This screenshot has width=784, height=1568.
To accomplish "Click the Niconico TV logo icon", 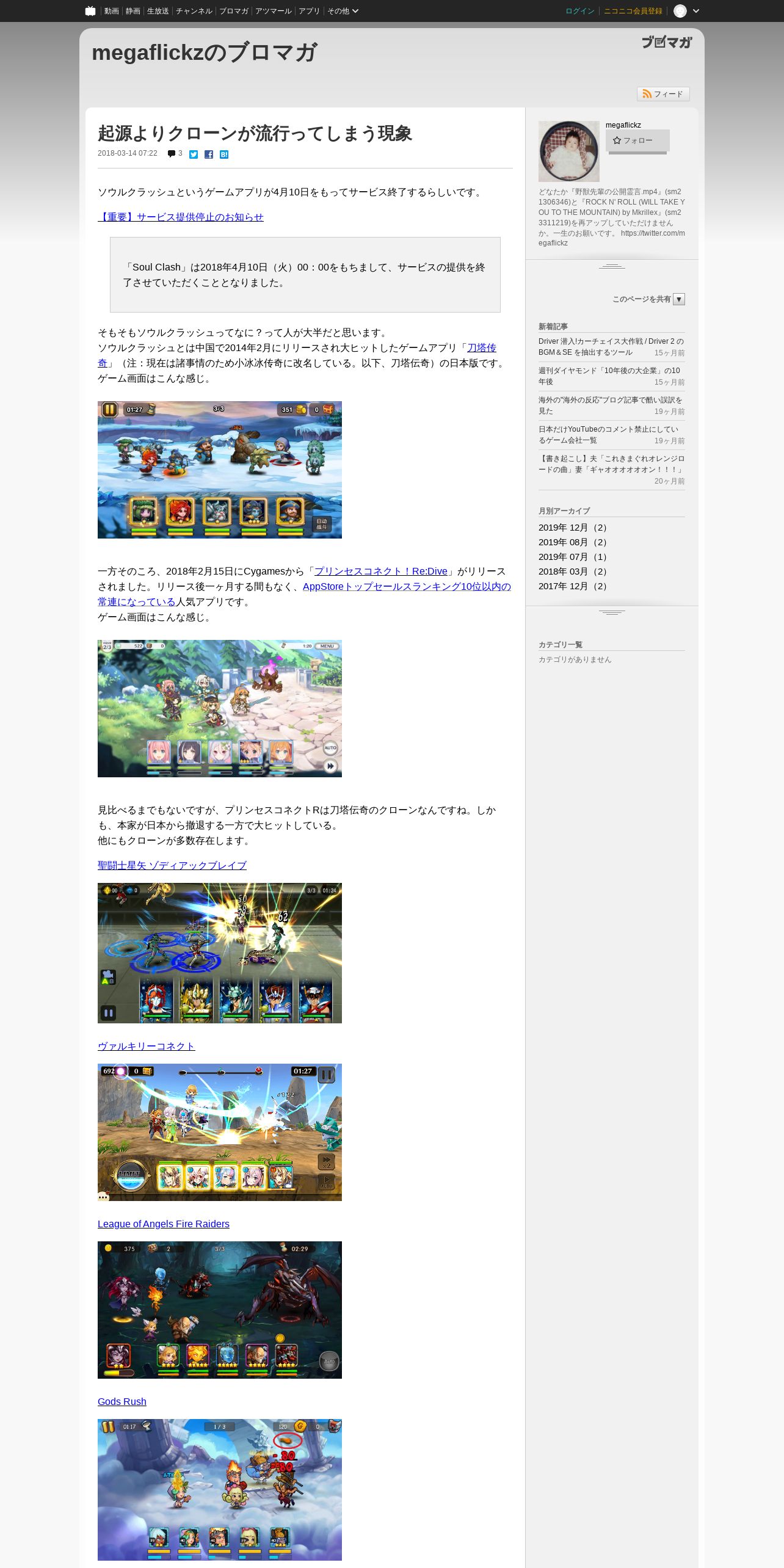I will coord(90,11).
